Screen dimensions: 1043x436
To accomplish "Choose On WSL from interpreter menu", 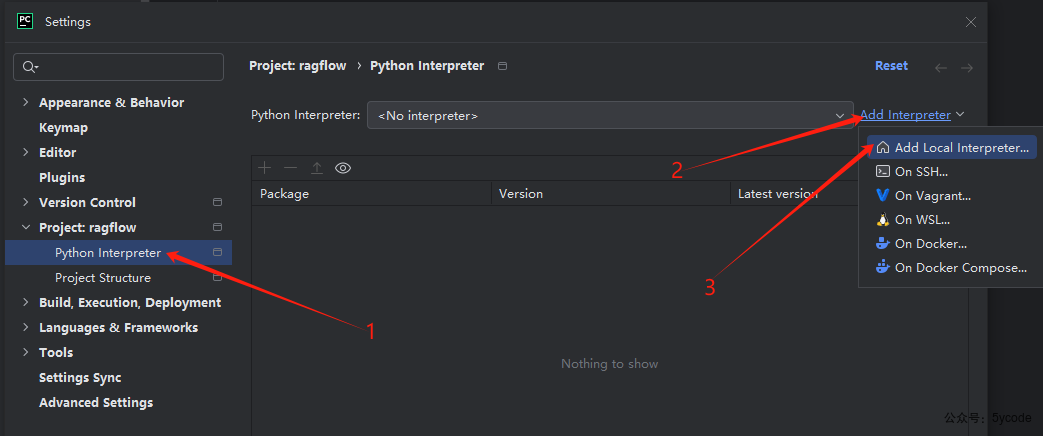I will coord(951,219).
